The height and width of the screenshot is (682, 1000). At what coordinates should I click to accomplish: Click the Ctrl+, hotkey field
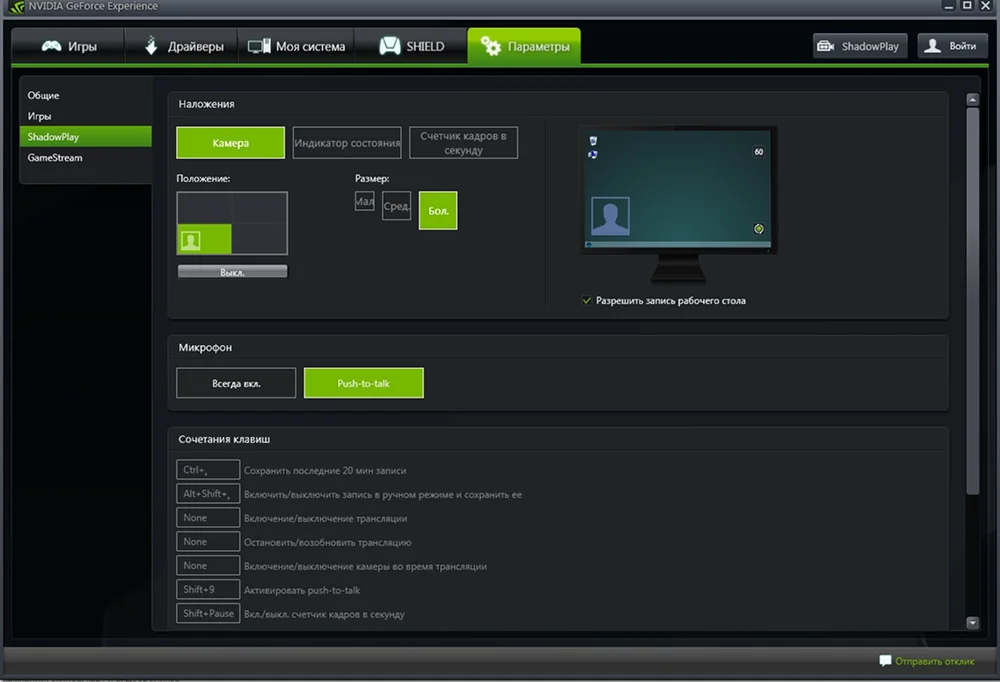coord(208,470)
